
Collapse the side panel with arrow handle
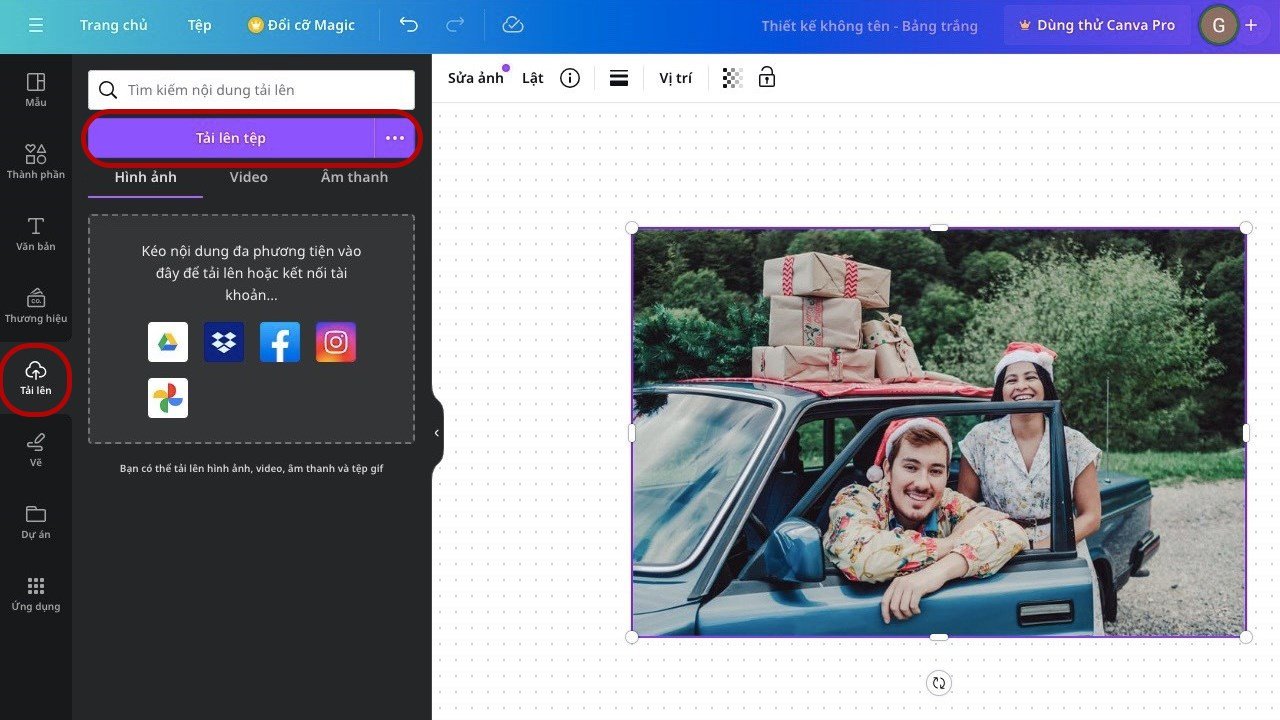pyautogui.click(x=437, y=433)
